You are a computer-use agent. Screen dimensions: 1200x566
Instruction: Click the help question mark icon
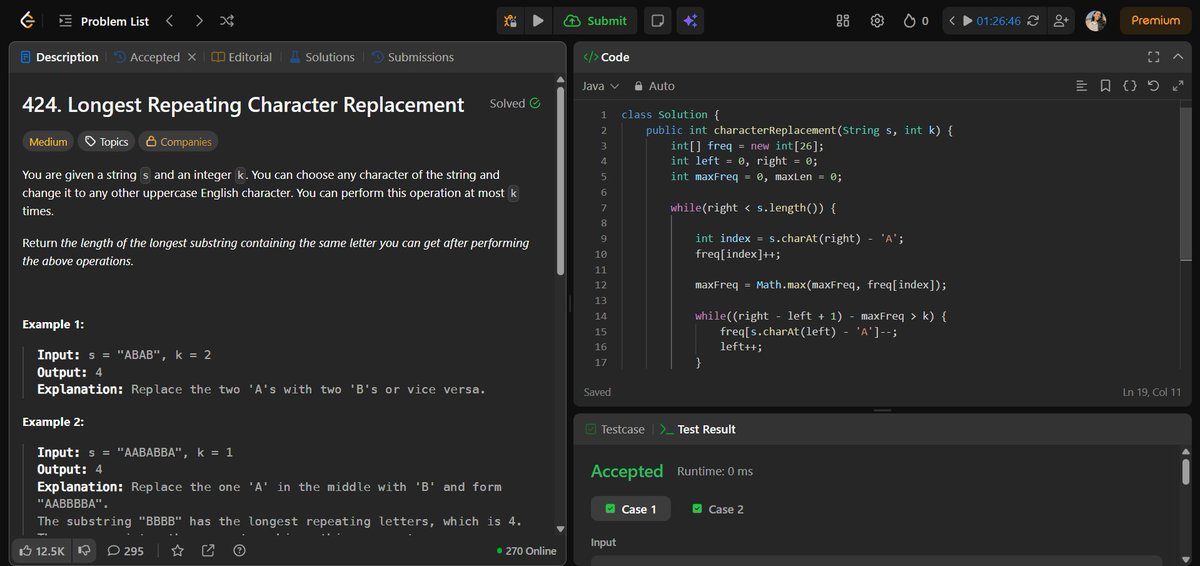[x=239, y=550]
